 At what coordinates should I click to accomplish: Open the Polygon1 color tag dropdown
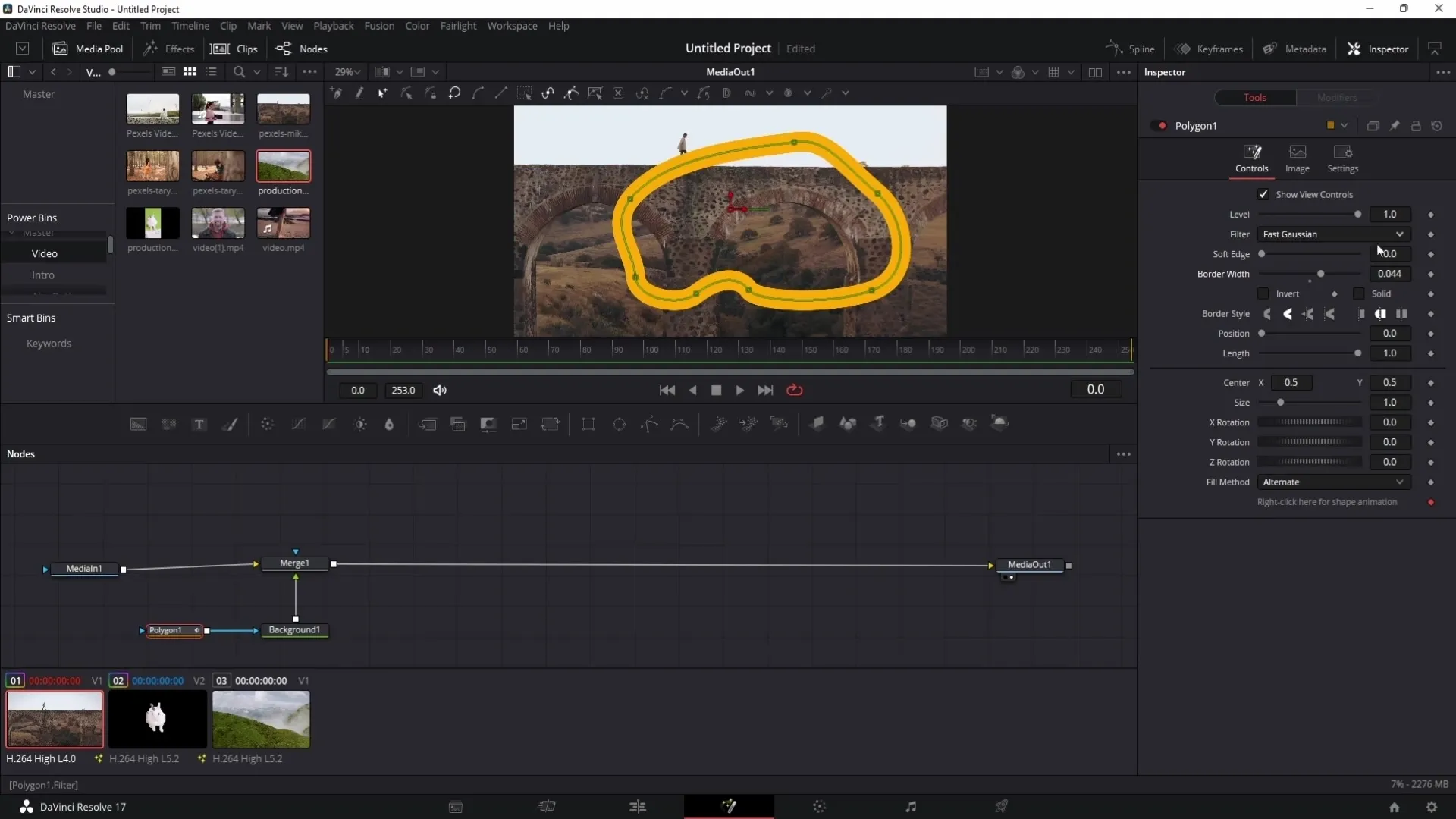coord(1345,126)
